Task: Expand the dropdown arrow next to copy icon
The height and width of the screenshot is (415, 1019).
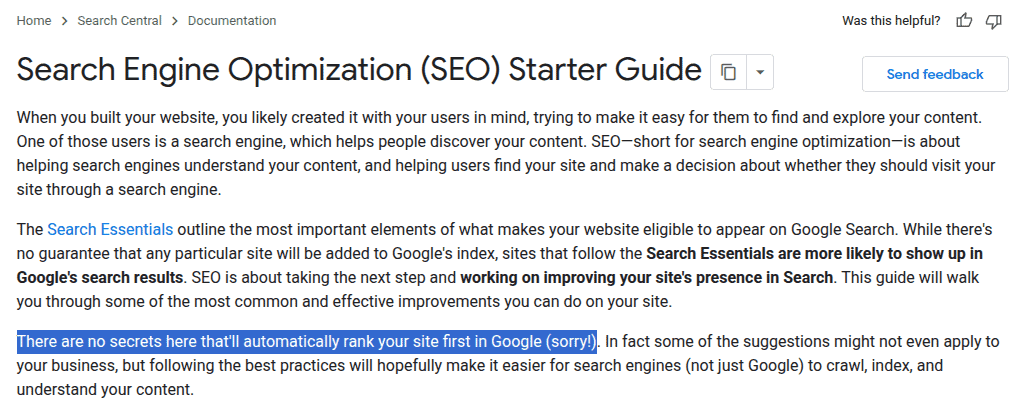Action: 760,72
